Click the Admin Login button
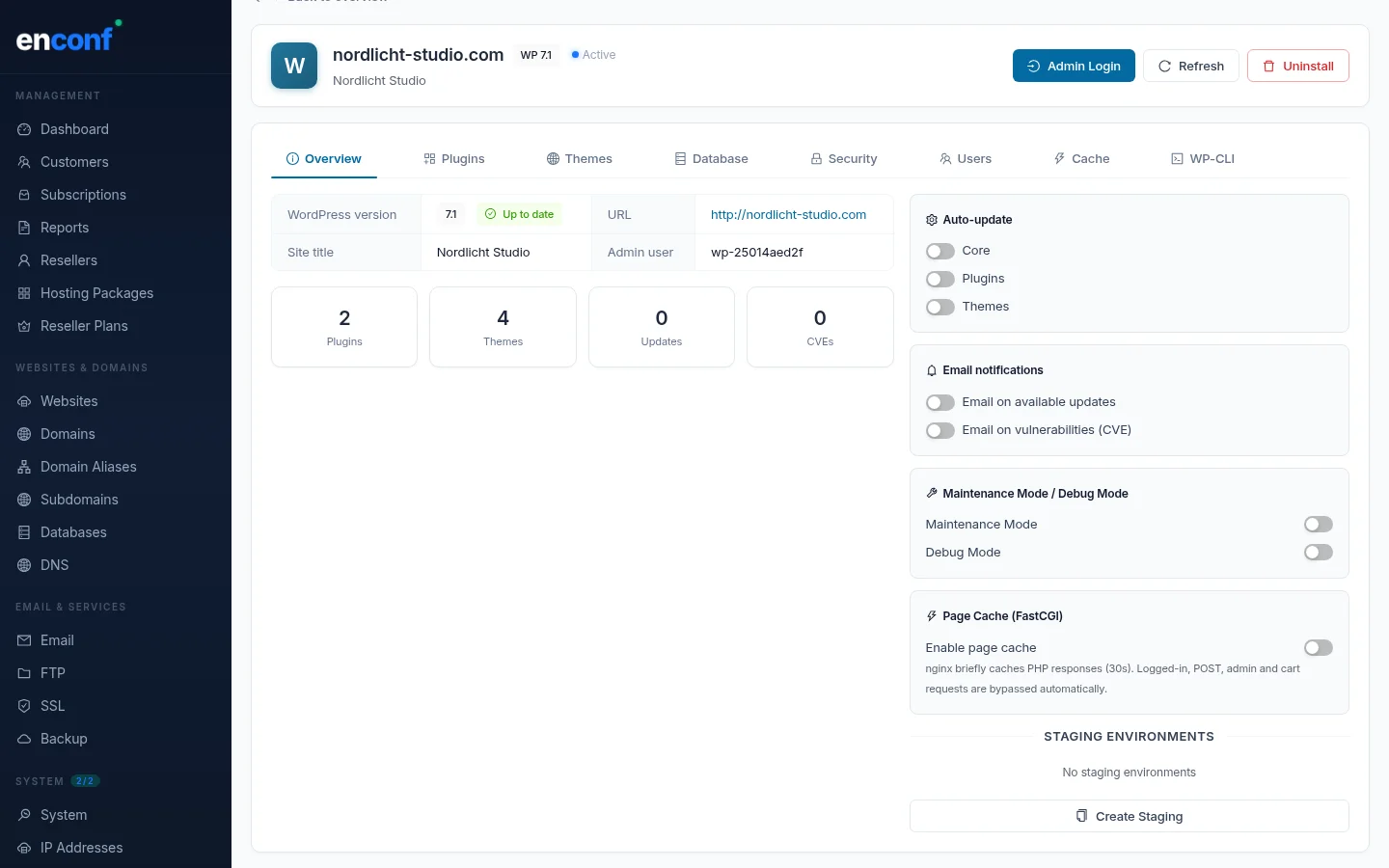This screenshot has height=868, width=1389. coord(1074,66)
